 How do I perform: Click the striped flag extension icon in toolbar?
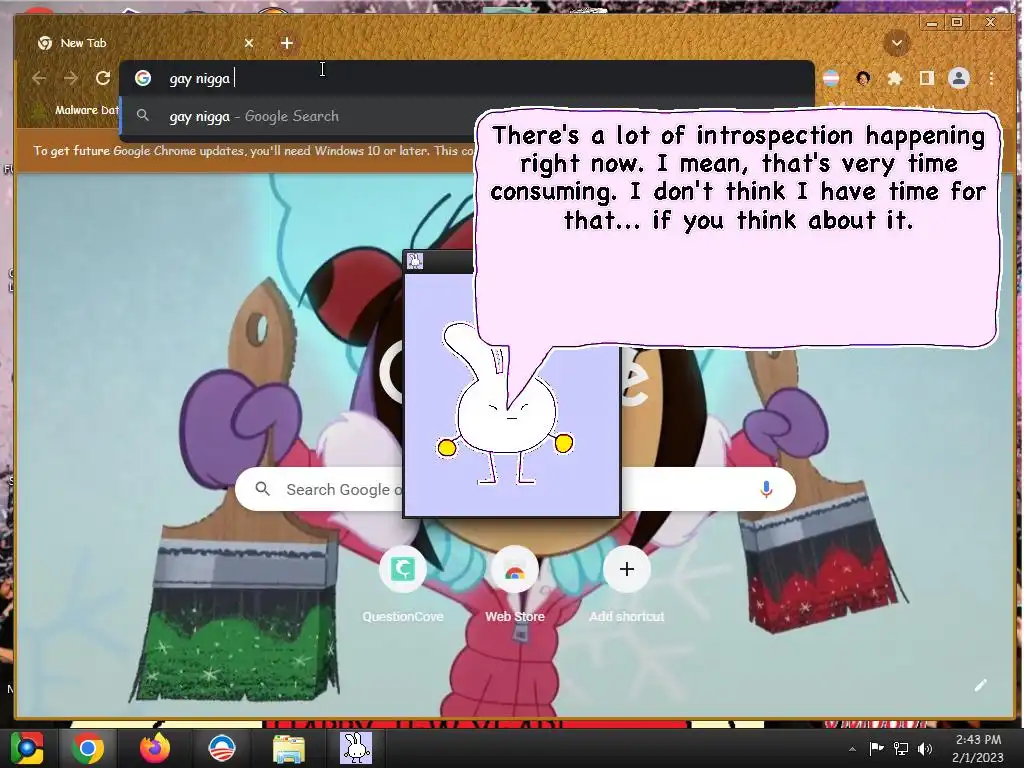point(831,78)
